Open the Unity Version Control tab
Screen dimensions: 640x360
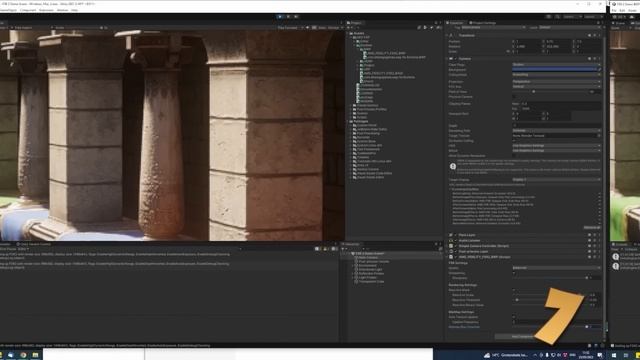coord(33,244)
